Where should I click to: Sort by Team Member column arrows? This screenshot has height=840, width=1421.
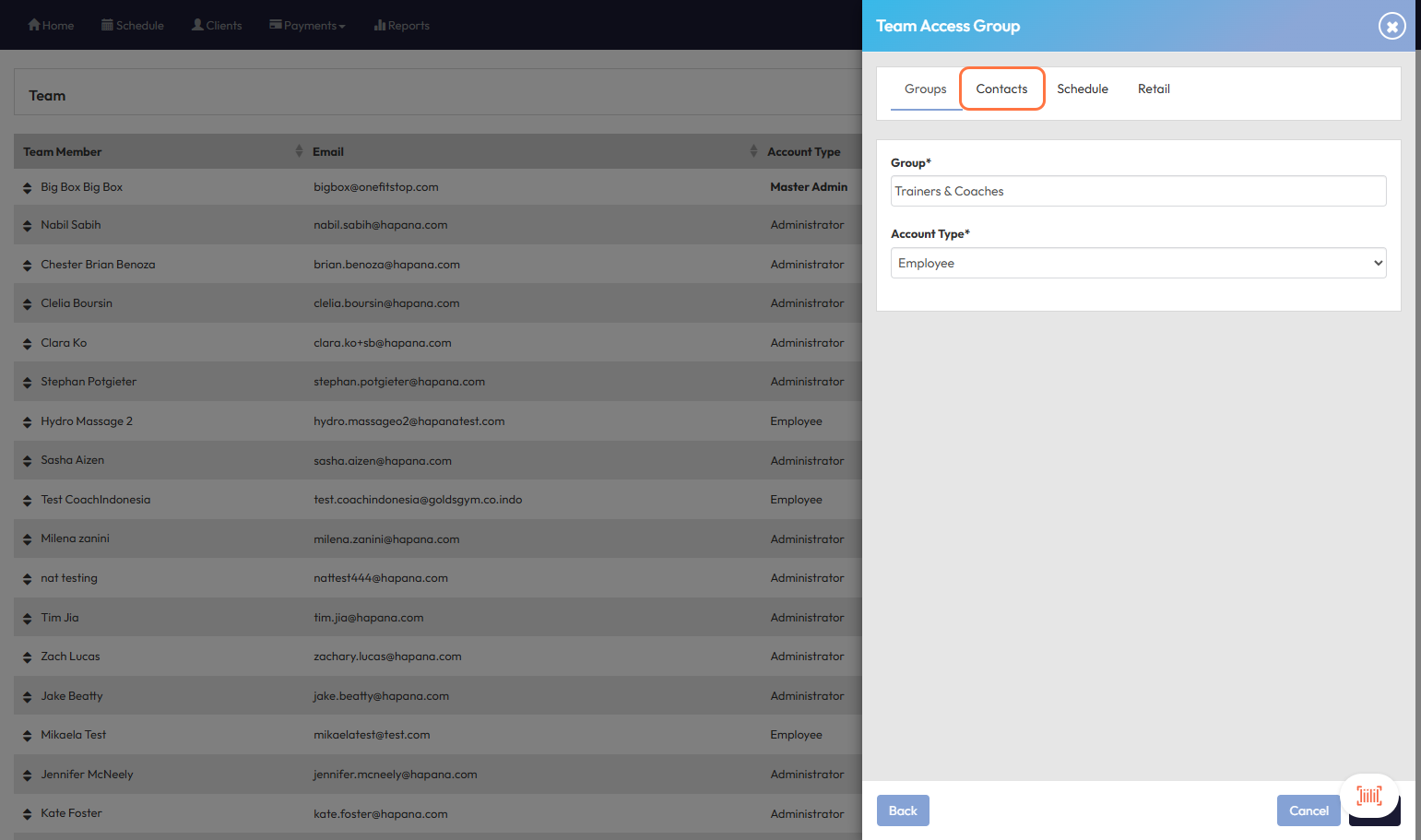(299, 151)
